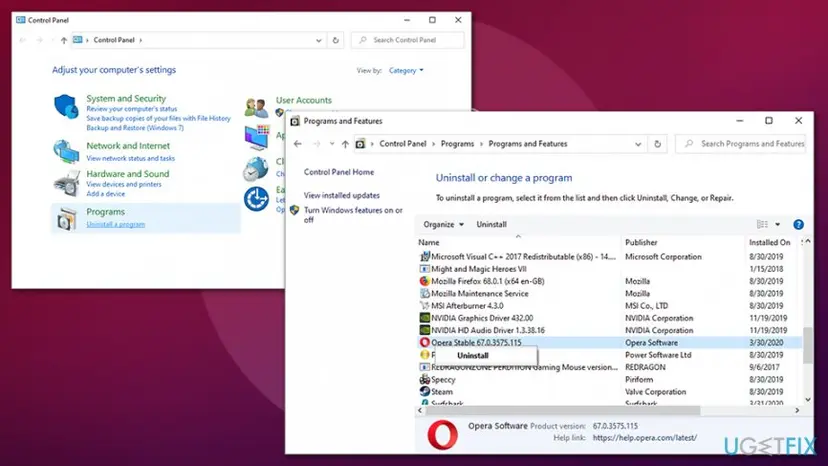The image size is (828, 466).
Task: Open the view options dropdown arrow
Action: (777, 225)
